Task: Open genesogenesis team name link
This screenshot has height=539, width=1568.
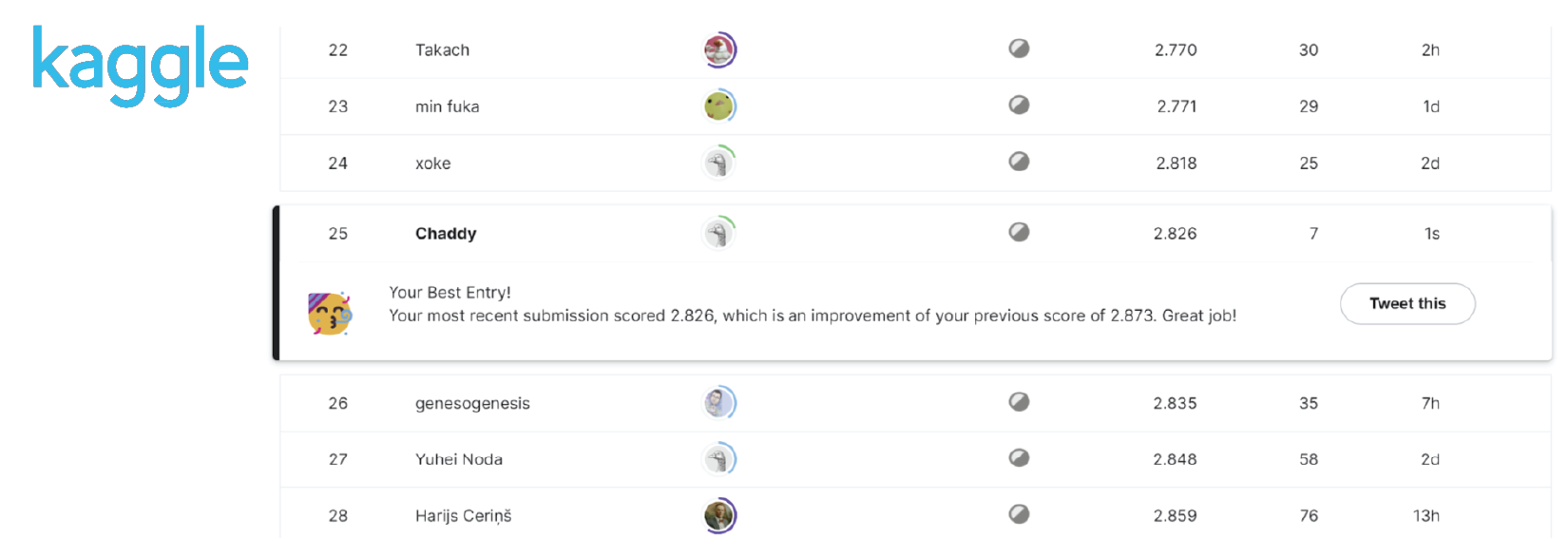Action: tap(472, 403)
